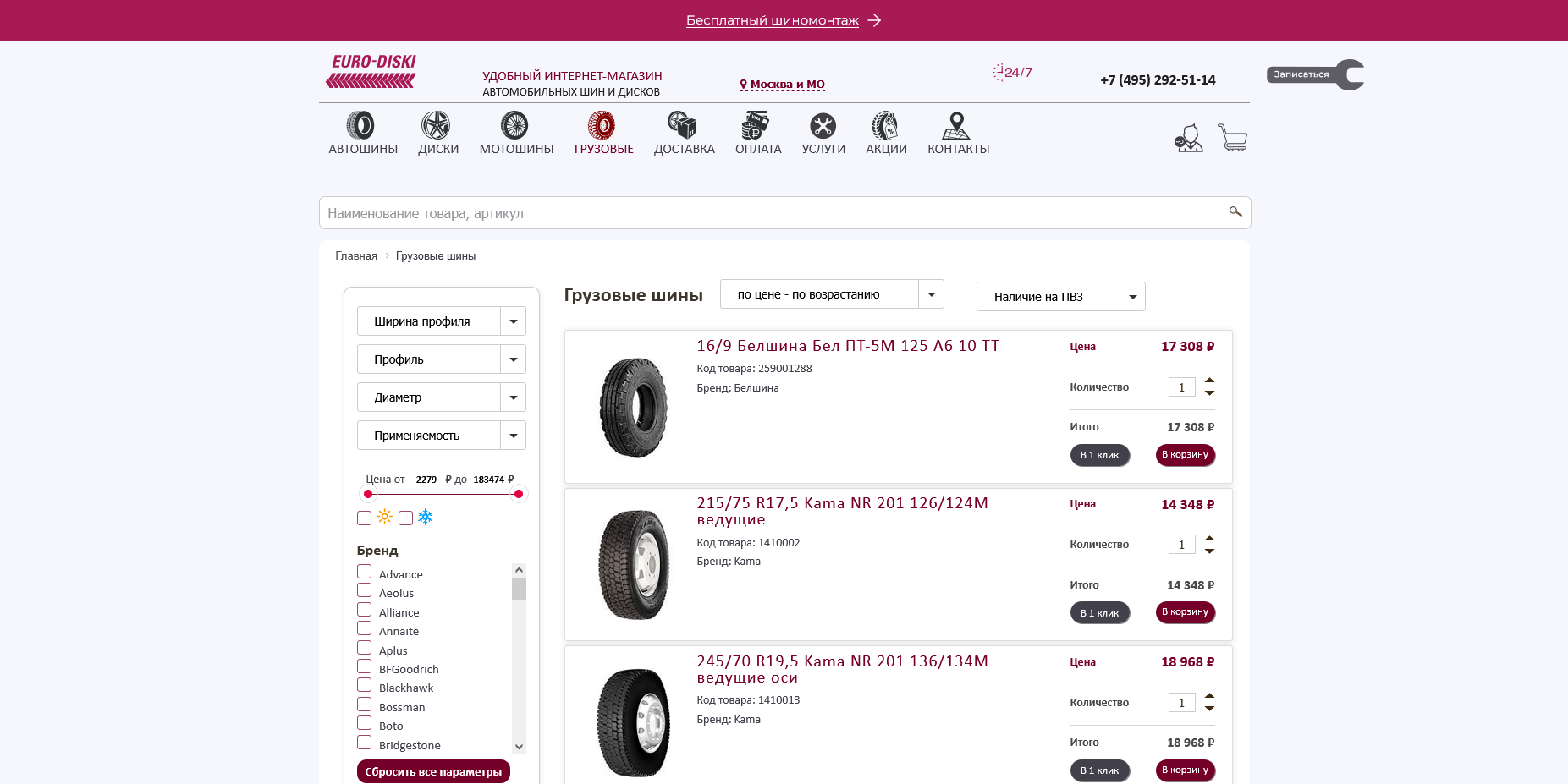The image size is (1568, 784).
Task: Check the Advance brand checkbox
Action: pos(365,572)
